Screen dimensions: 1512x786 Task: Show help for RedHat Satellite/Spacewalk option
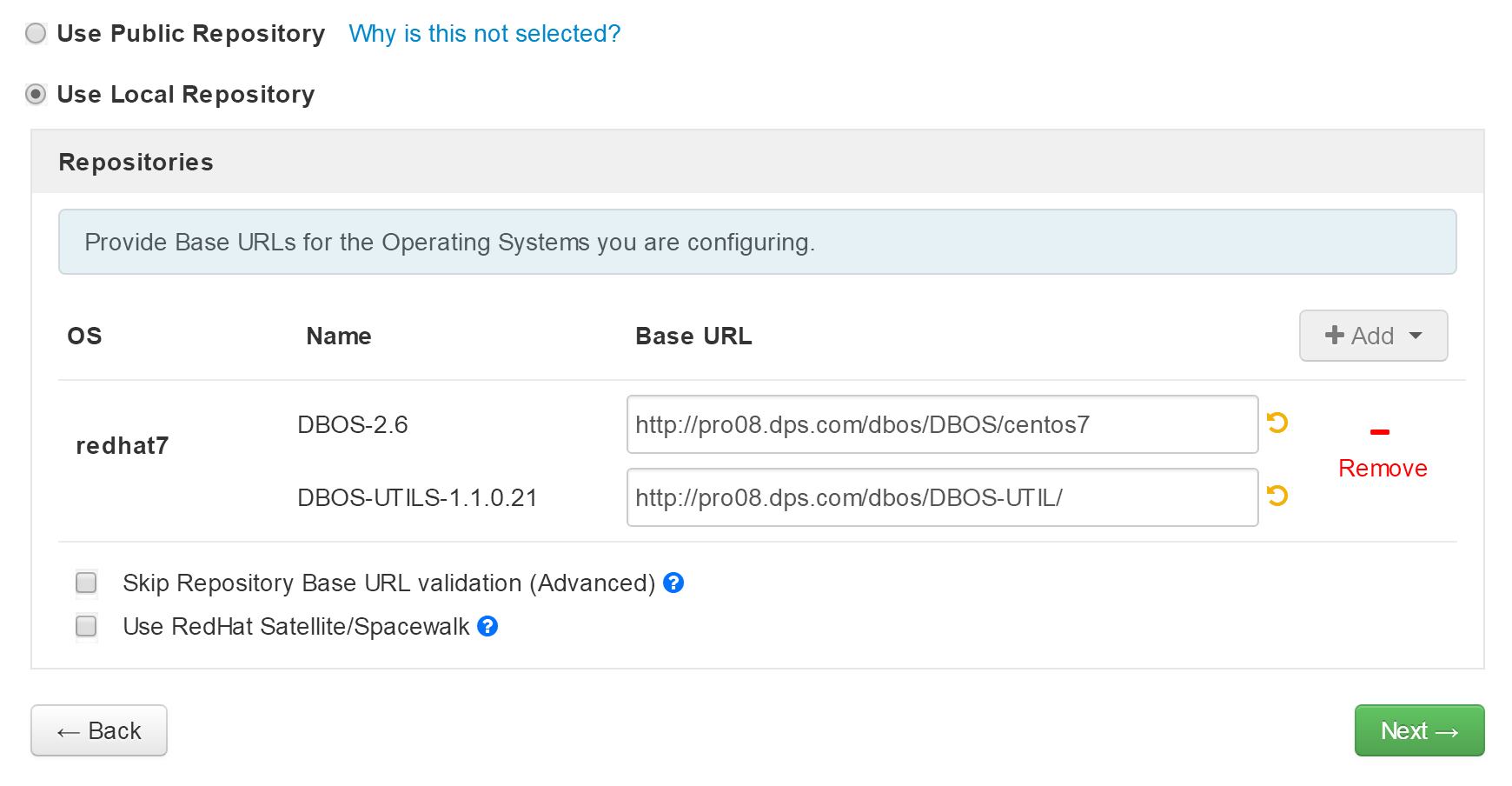(x=488, y=626)
